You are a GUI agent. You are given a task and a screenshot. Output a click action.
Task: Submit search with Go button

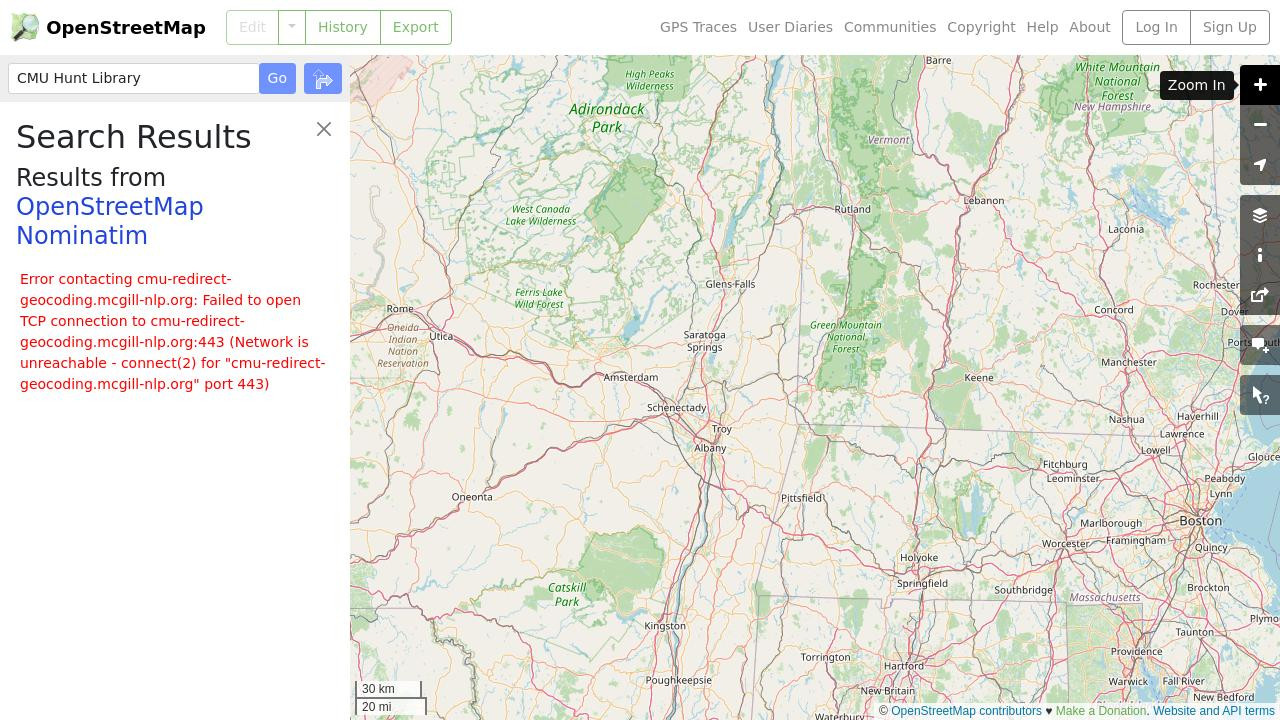(x=277, y=78)
